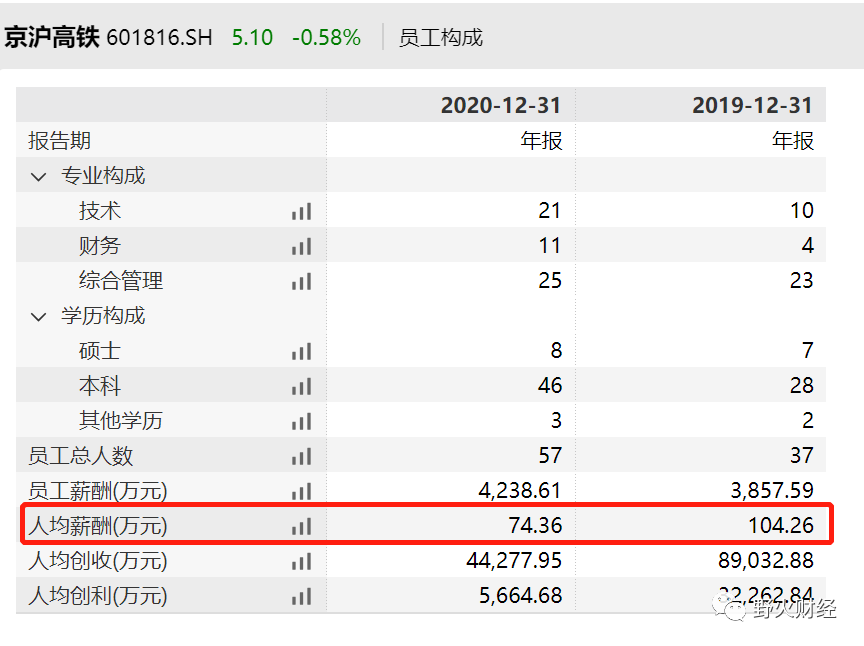The height and width of the screenshot is (646, 864).
Task: Click the 京沪高铁 stock name
Action: click(52, 37)
